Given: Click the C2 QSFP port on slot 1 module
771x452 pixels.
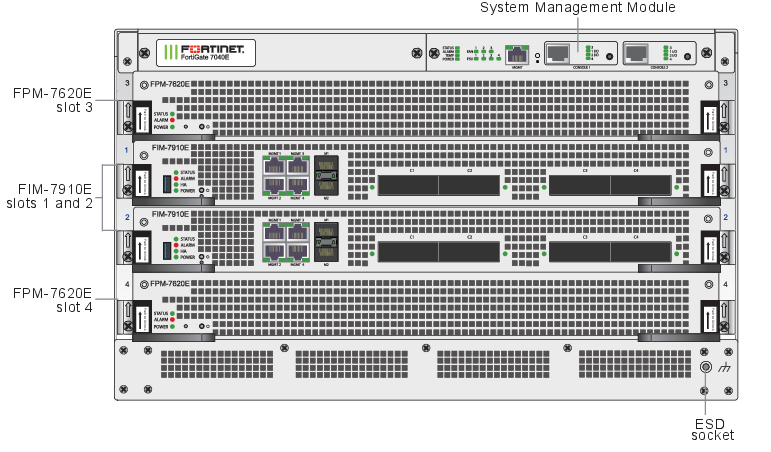Looking at the screenshot, I should coord(469,185).
